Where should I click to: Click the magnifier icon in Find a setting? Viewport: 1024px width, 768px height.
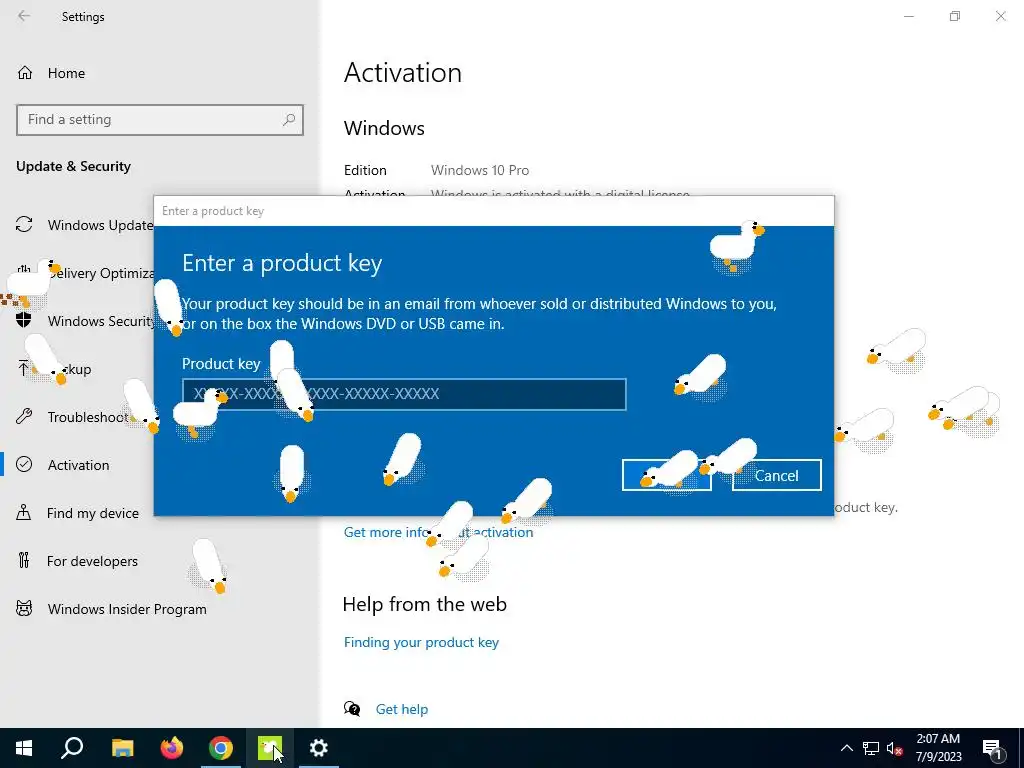pyautogui.click(x=289, y=120)
